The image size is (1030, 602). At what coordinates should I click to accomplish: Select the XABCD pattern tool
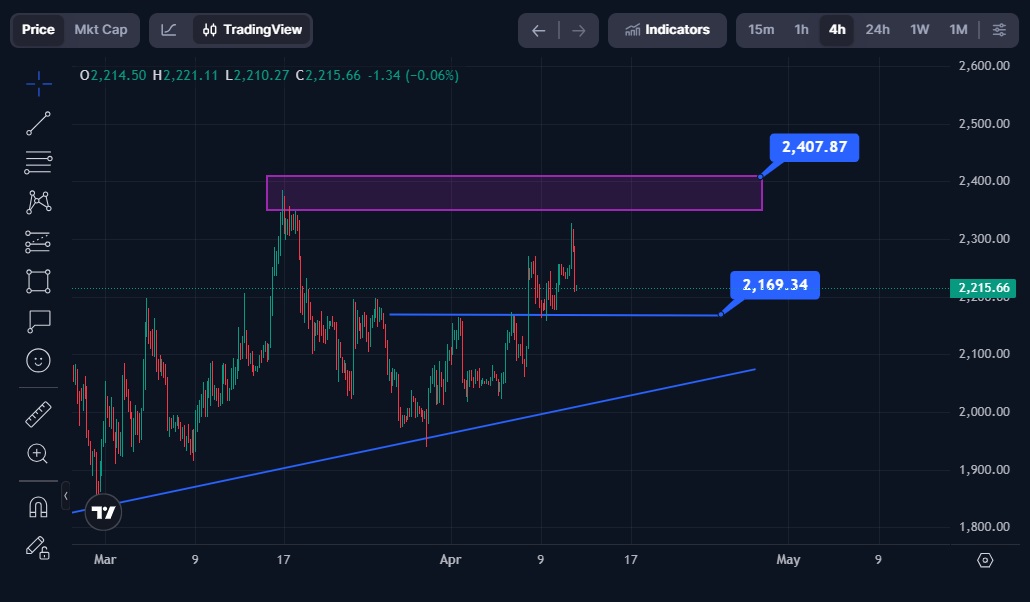click(38, 202)
